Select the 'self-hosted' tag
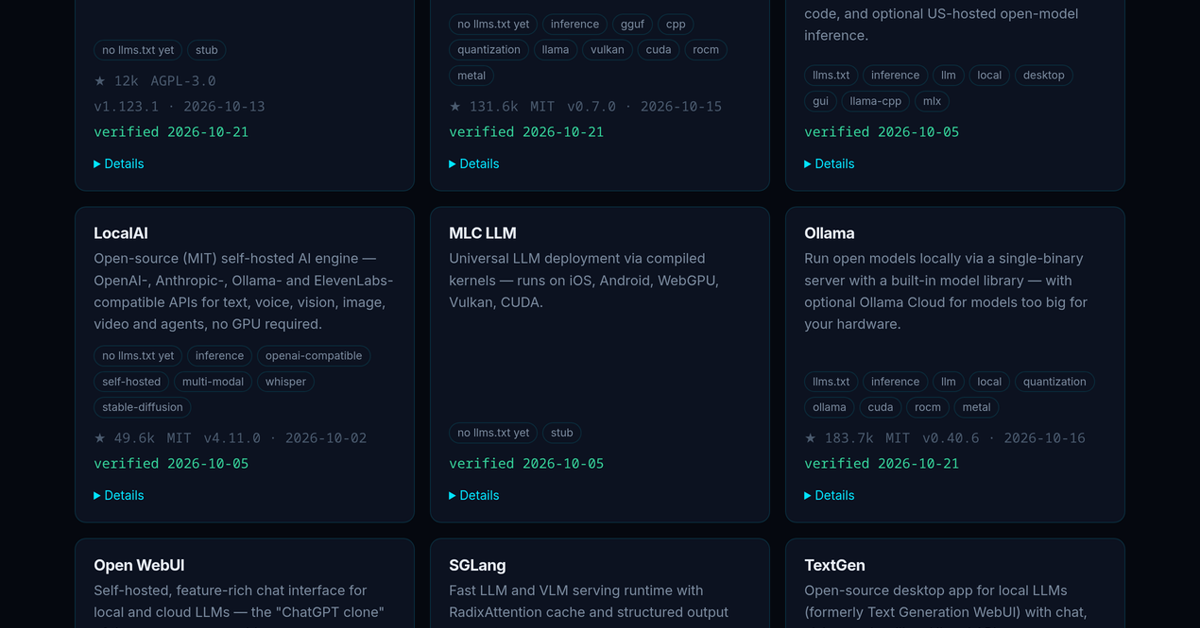The height and width of the screenshot is (628, 1200). click(x=131, y=382)
